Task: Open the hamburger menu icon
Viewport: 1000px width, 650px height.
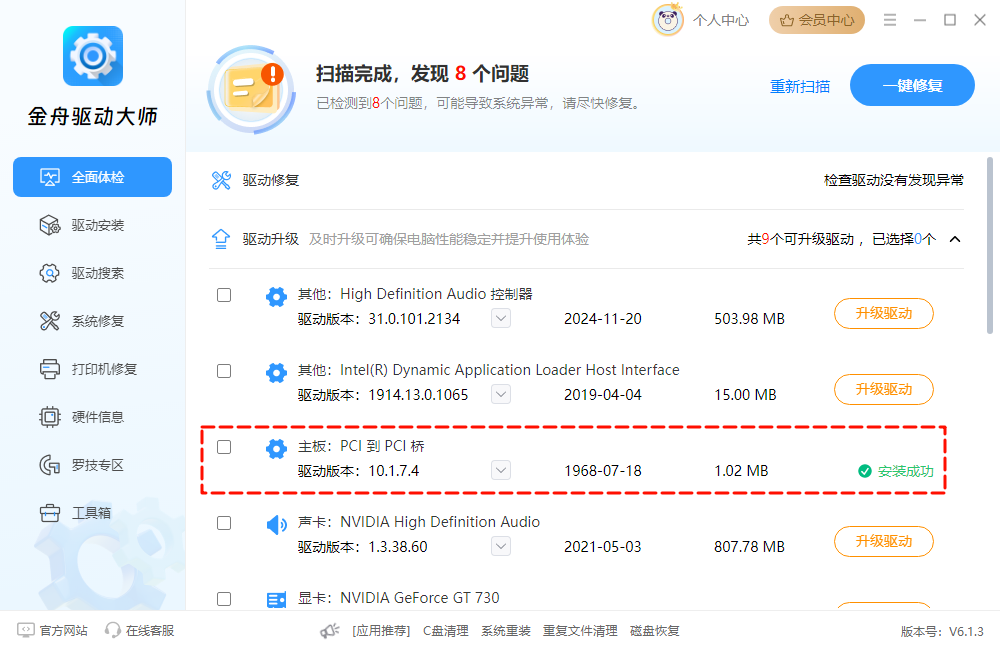Action: pos(890,20)
